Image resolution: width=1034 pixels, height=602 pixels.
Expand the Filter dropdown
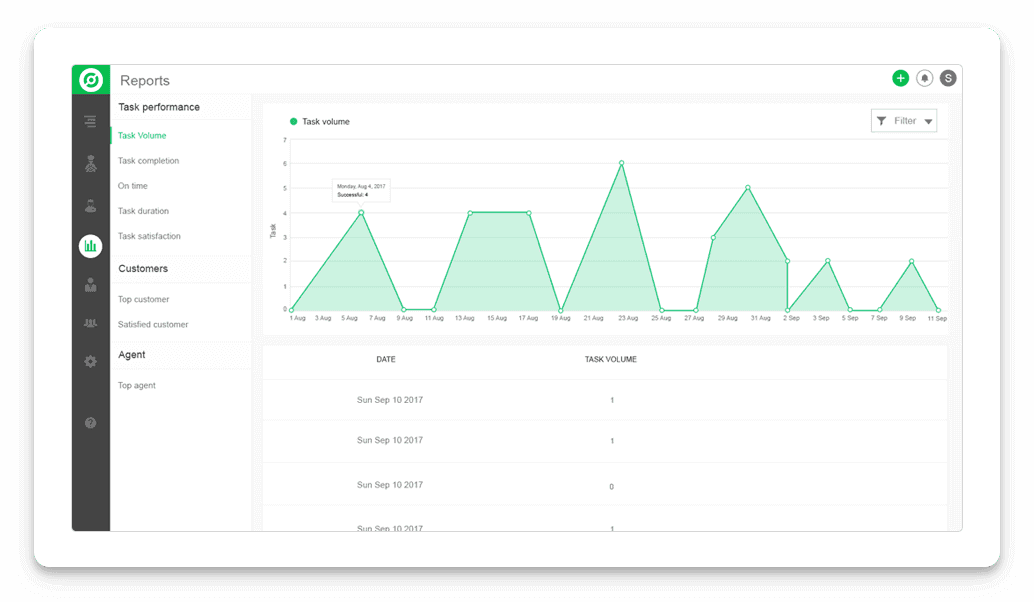904,121
